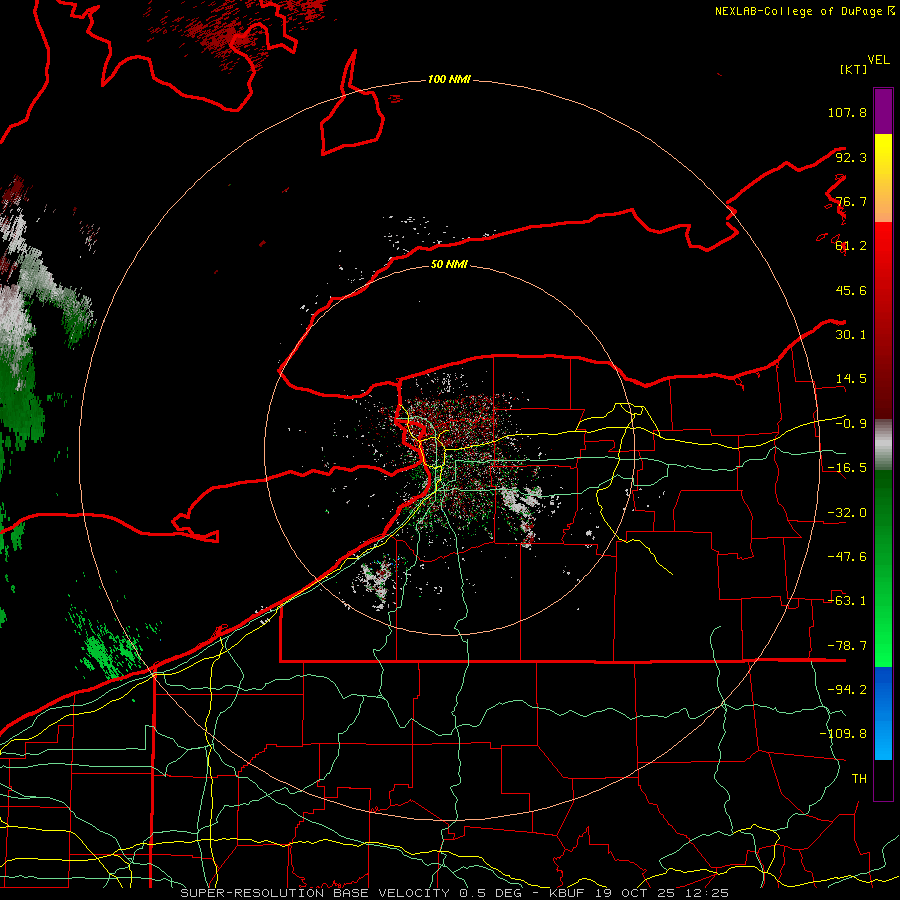Click the 45.6 legend value

pyautogui.click(x=851, y=290)
